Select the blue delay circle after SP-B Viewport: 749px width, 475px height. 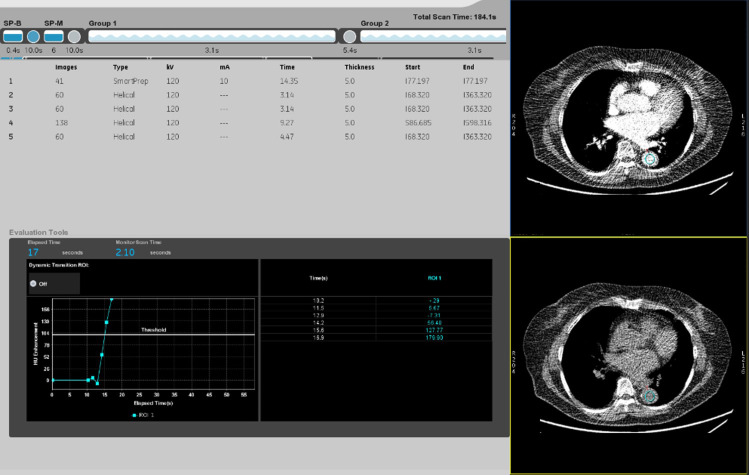33,36
